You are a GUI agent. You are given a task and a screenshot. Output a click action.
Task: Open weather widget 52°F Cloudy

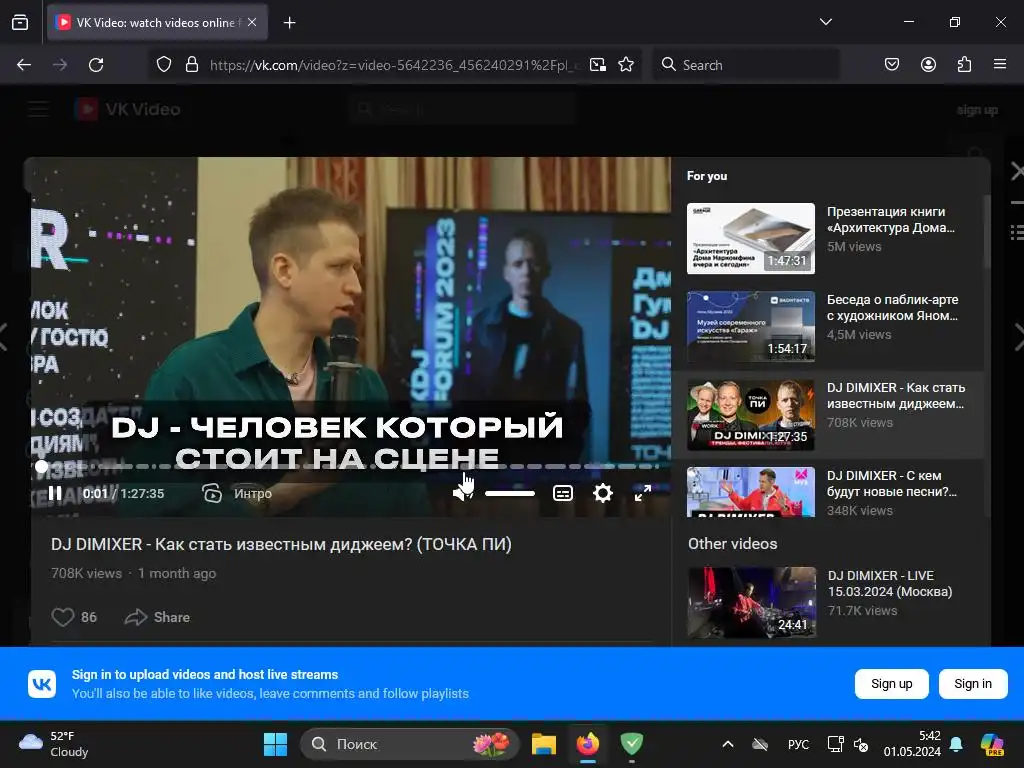coord(54,744)
